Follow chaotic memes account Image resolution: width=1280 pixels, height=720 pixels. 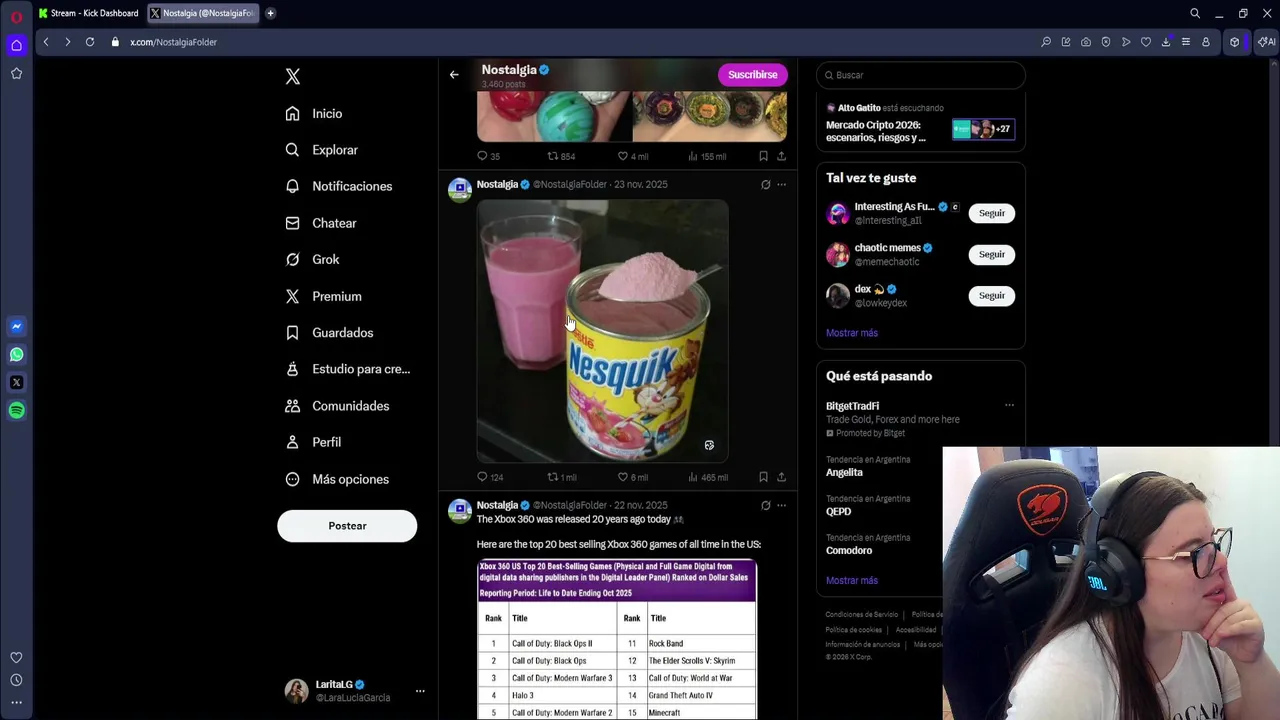[x=991, y=254]
